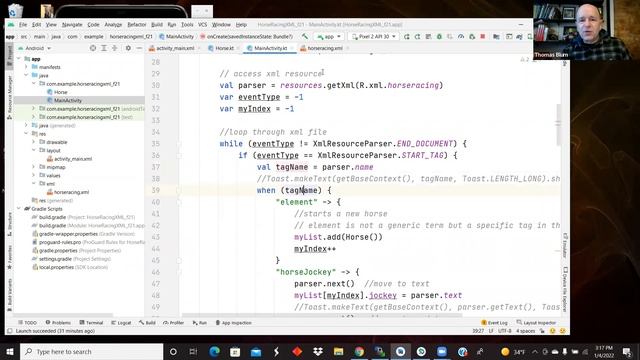Open the Problems tool window
Viewport: 640px width, 360px height.
pyautogui.click(x=58, y=323)
